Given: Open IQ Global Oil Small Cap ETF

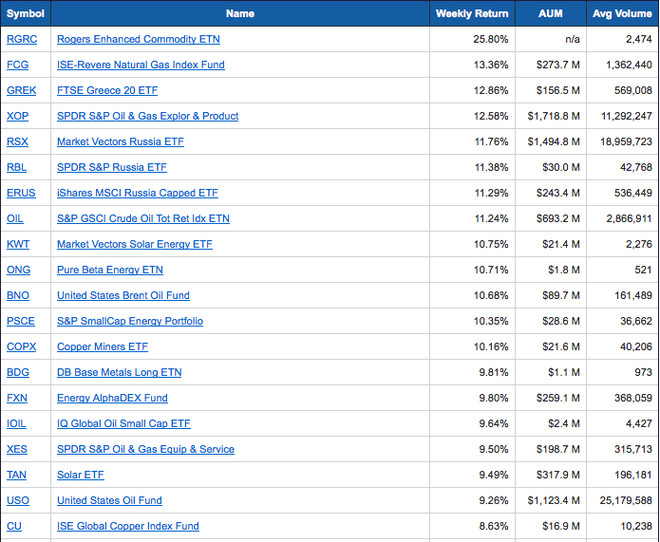Looking at the screenshot, I should pos(124,424).
